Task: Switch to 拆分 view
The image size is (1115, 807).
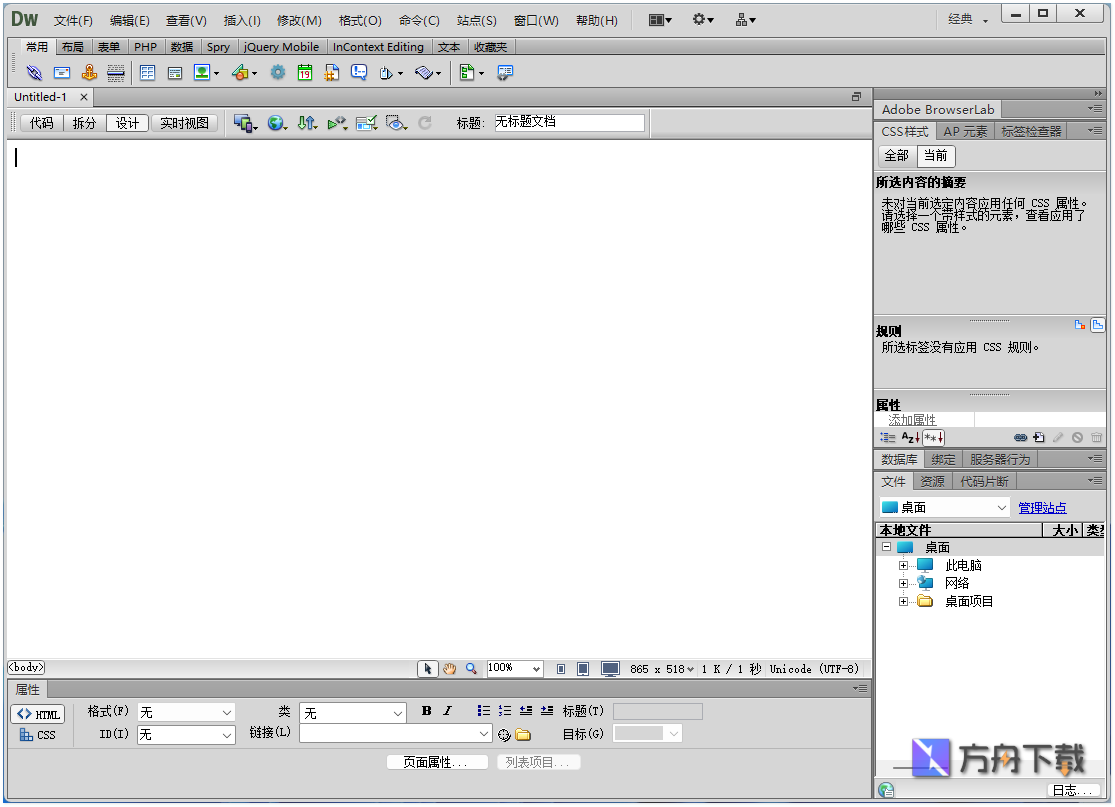Action: pos(85,123)
